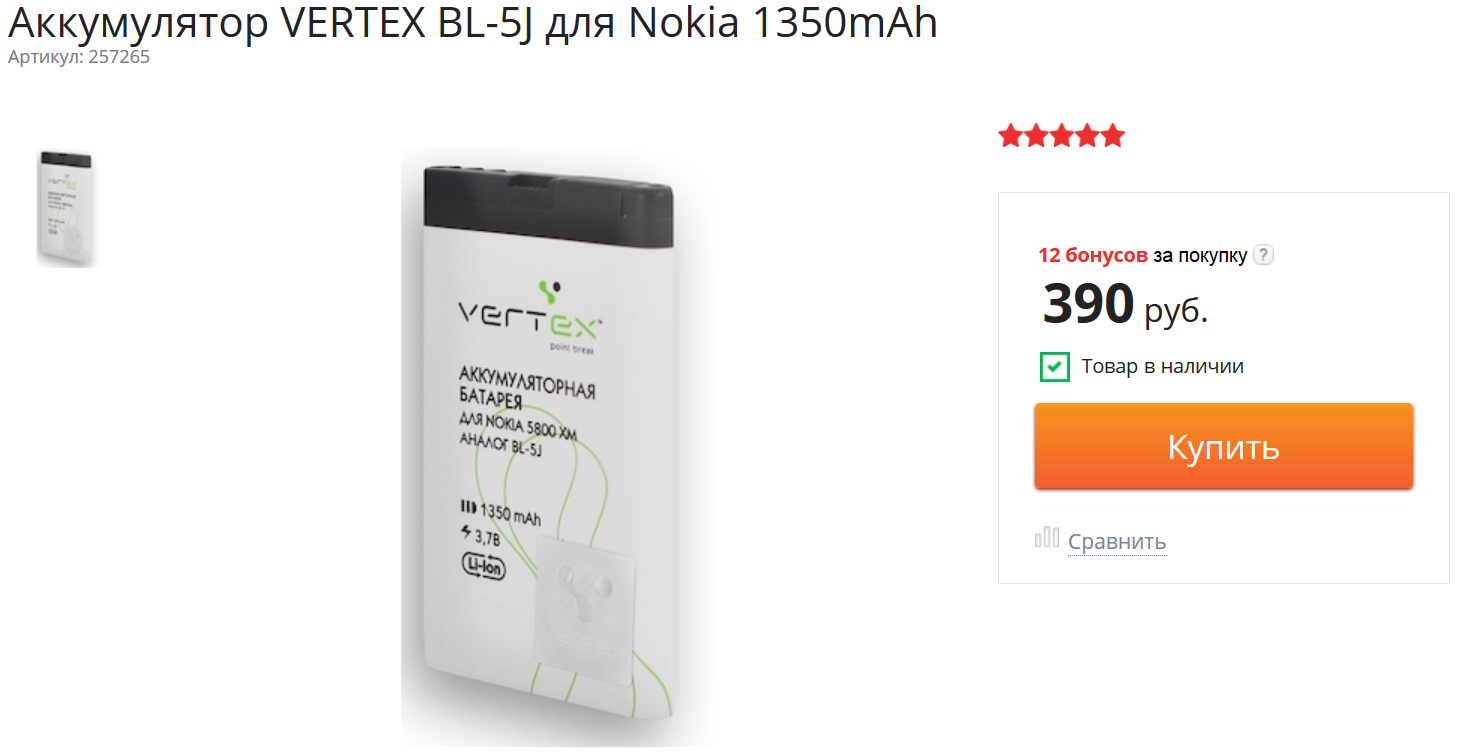Viewport: 1467px width, 755px height.
Task: Click the Товар в наличии label
Action: point(1163,367)
